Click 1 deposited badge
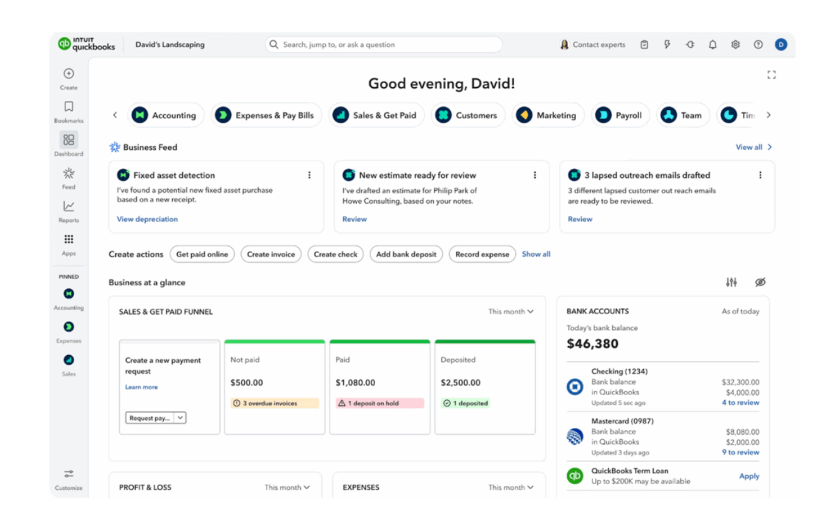 click(465, 403)
